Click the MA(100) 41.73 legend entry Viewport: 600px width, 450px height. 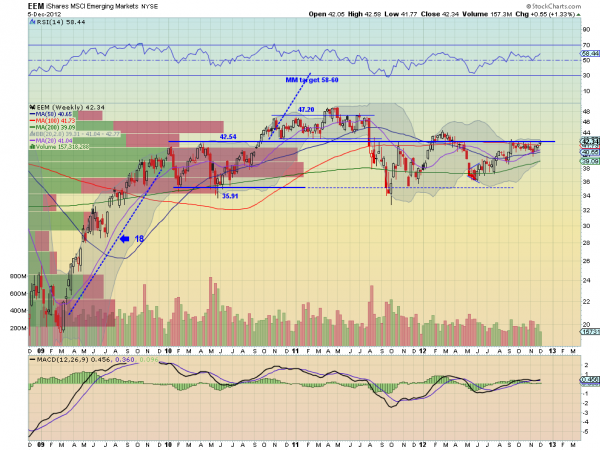pos(55,121)
